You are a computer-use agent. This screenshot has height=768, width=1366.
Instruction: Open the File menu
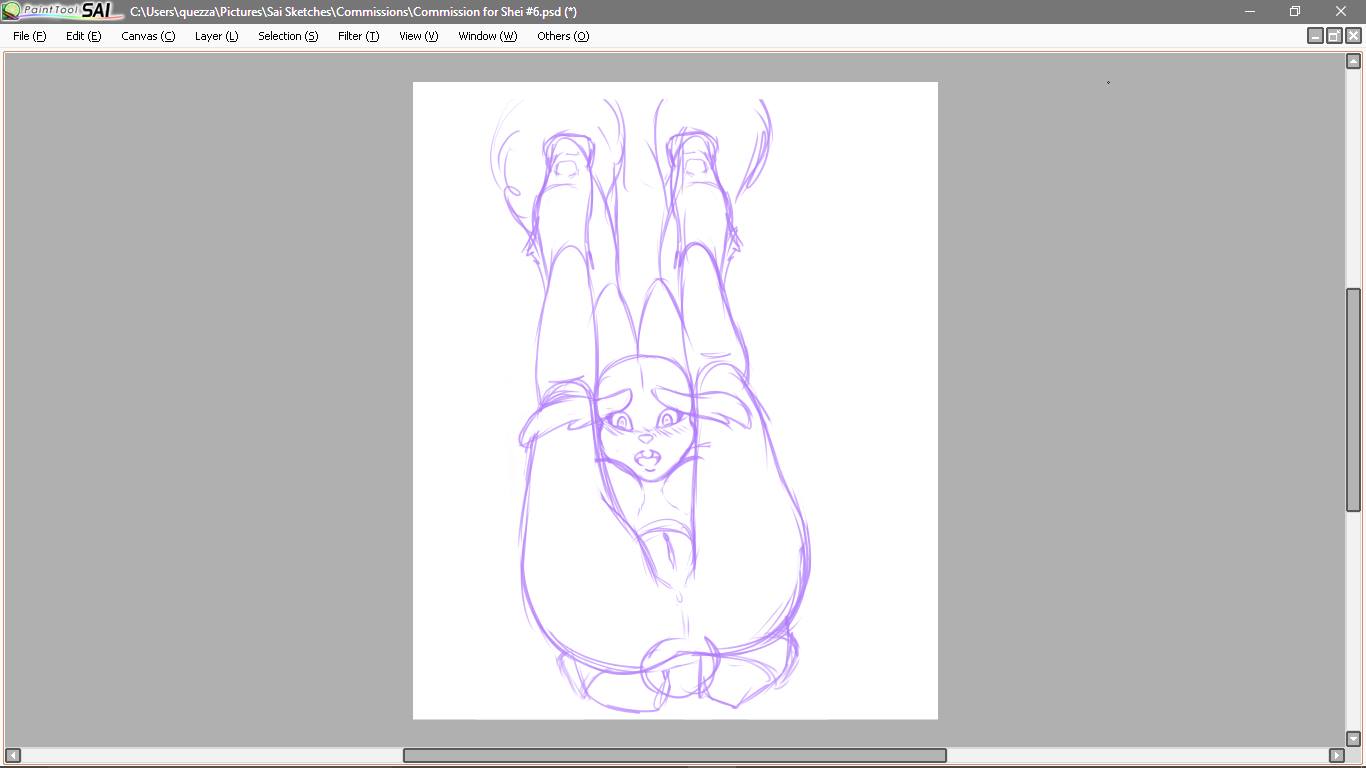click(x=29, y=36)
